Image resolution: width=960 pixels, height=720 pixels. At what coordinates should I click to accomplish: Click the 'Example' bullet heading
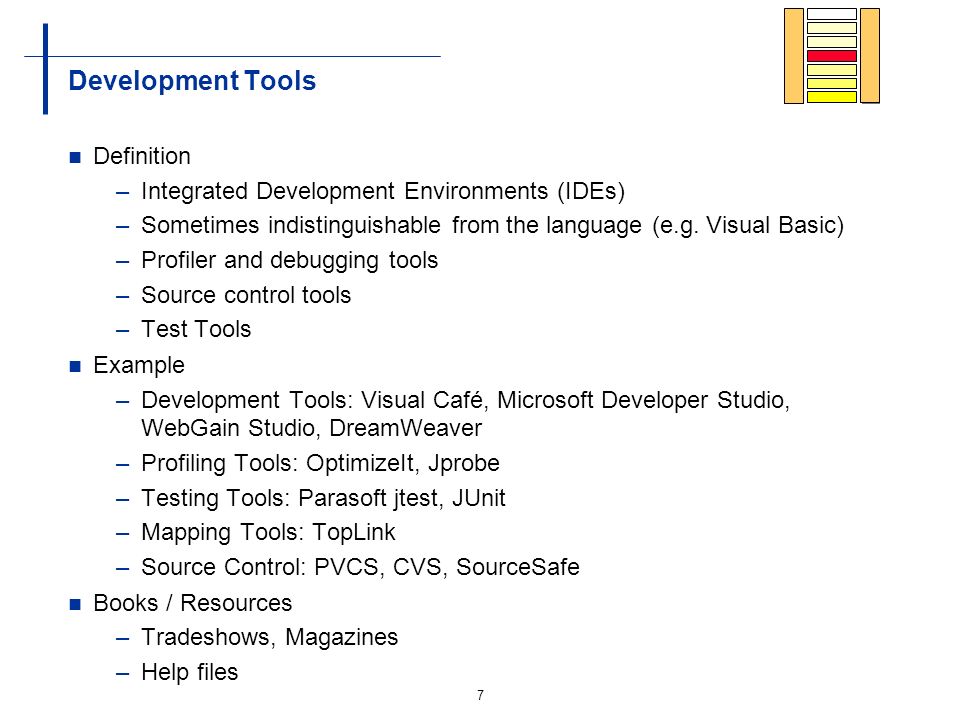139,366
